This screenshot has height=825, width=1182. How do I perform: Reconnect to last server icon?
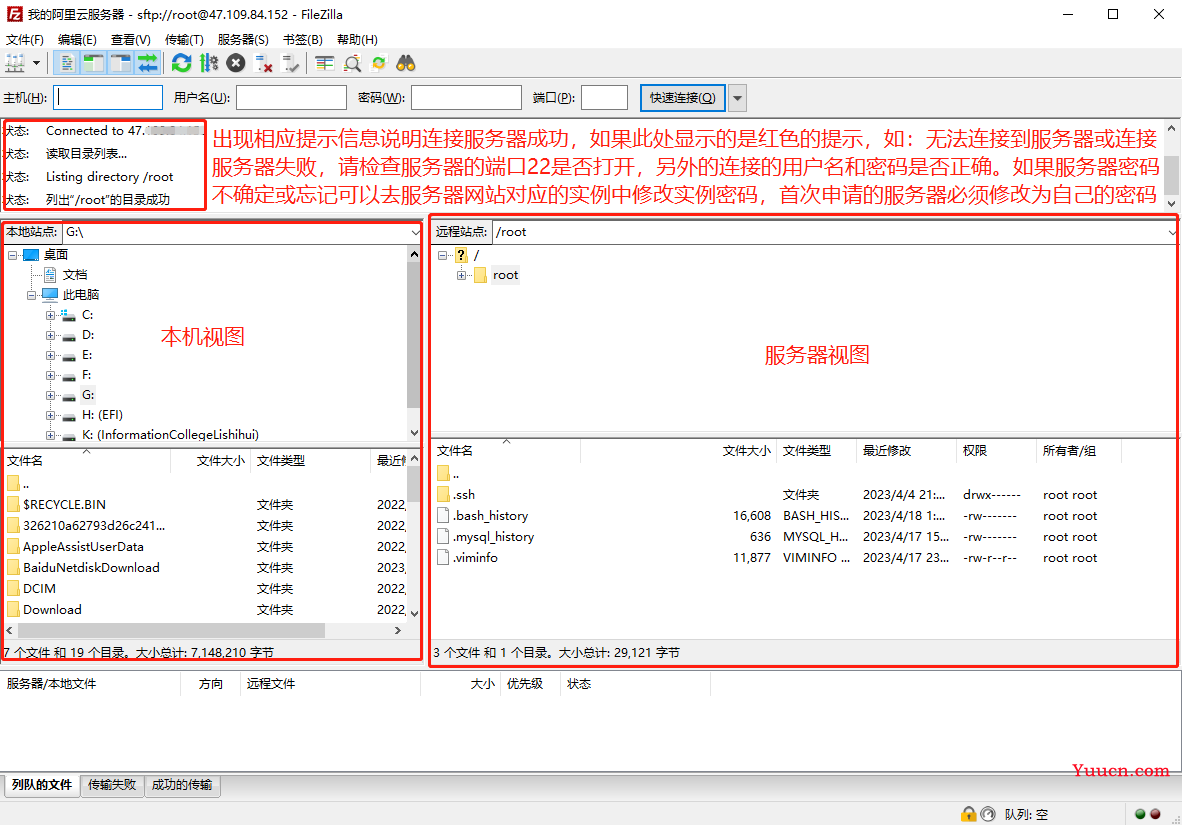pos(290,63)
